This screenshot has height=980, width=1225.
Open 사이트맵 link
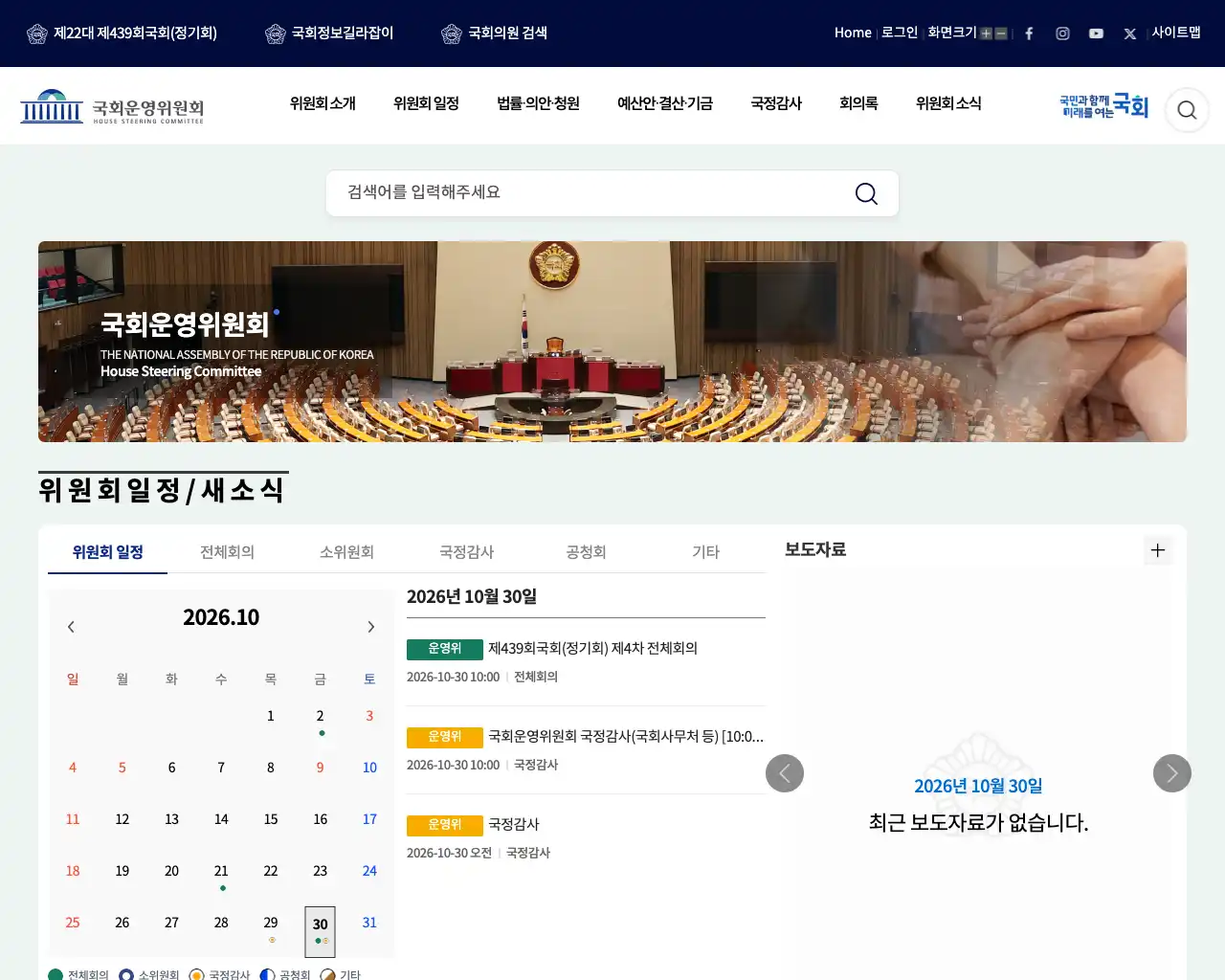[x=1176, y=33]
